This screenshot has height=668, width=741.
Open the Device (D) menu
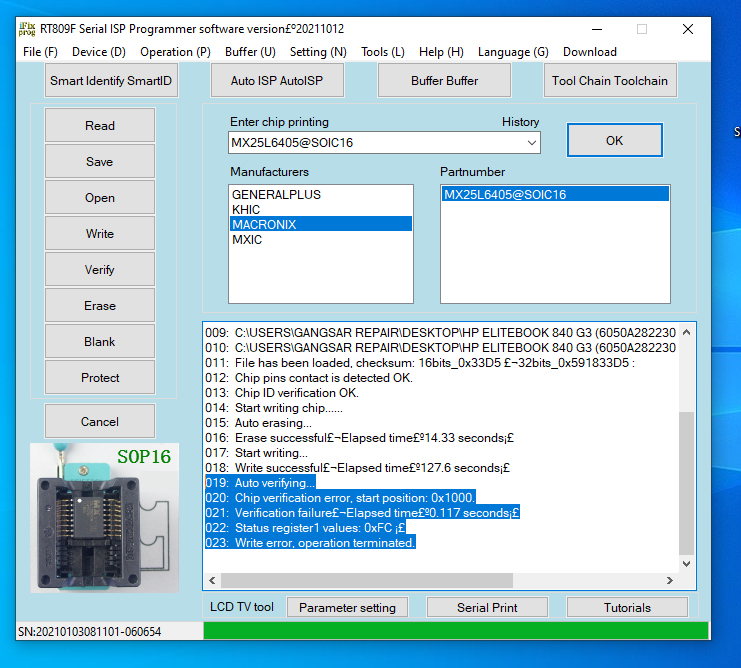tap(99, 52)
